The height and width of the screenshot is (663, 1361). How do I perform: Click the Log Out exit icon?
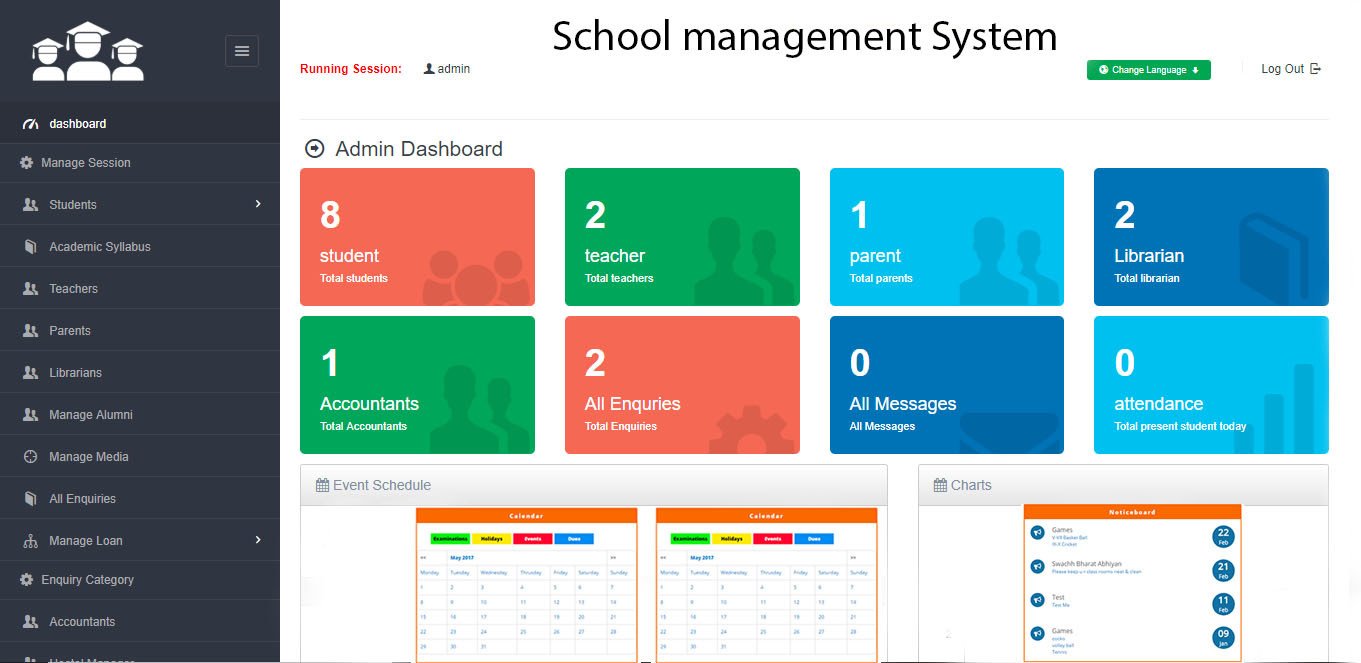point(1316,69)
